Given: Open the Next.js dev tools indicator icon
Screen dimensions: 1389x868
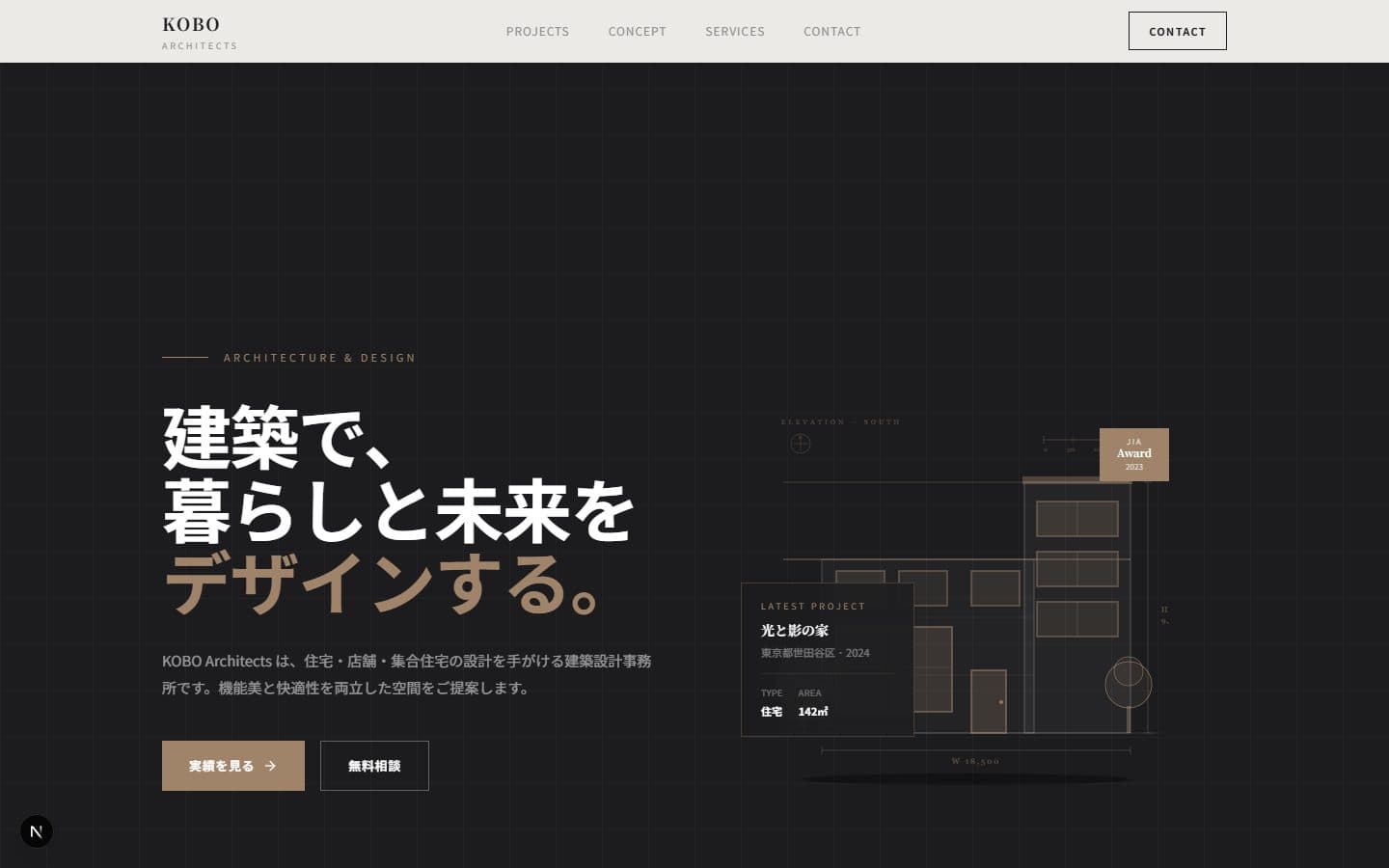Looking at the screenshot, I should [x=37, y=831].
